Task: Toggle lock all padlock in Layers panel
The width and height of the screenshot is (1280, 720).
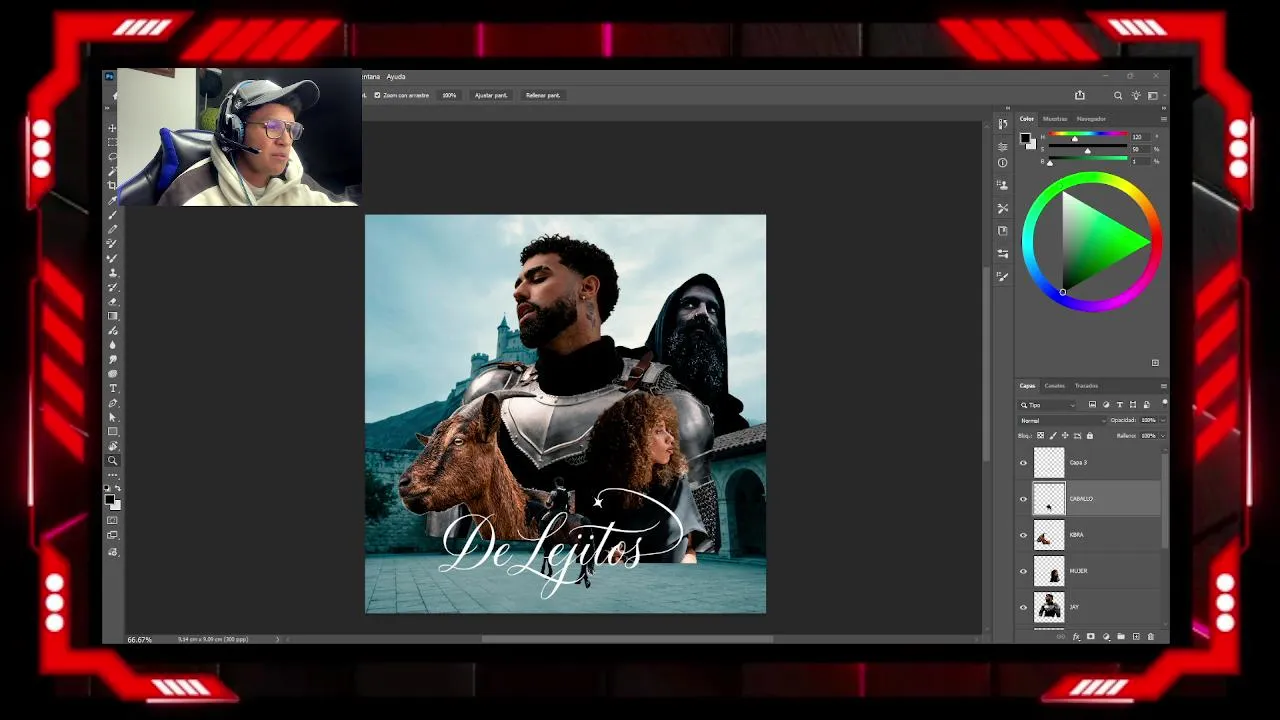Action: point(1090,436)
